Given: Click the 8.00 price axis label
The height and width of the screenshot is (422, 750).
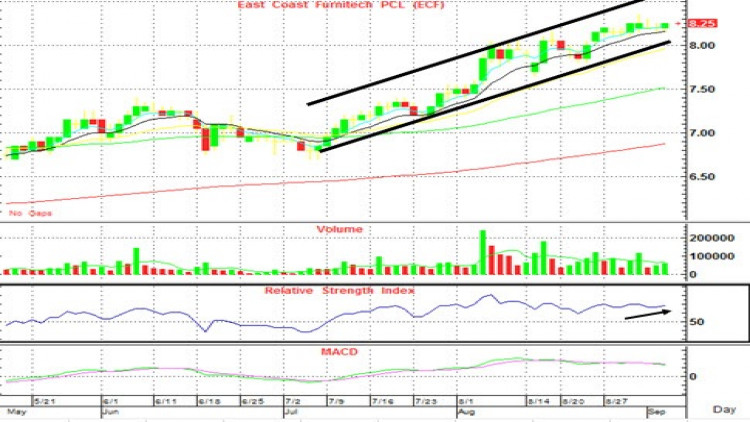Looking at the screenshot, I should click(x=702, y=46).
